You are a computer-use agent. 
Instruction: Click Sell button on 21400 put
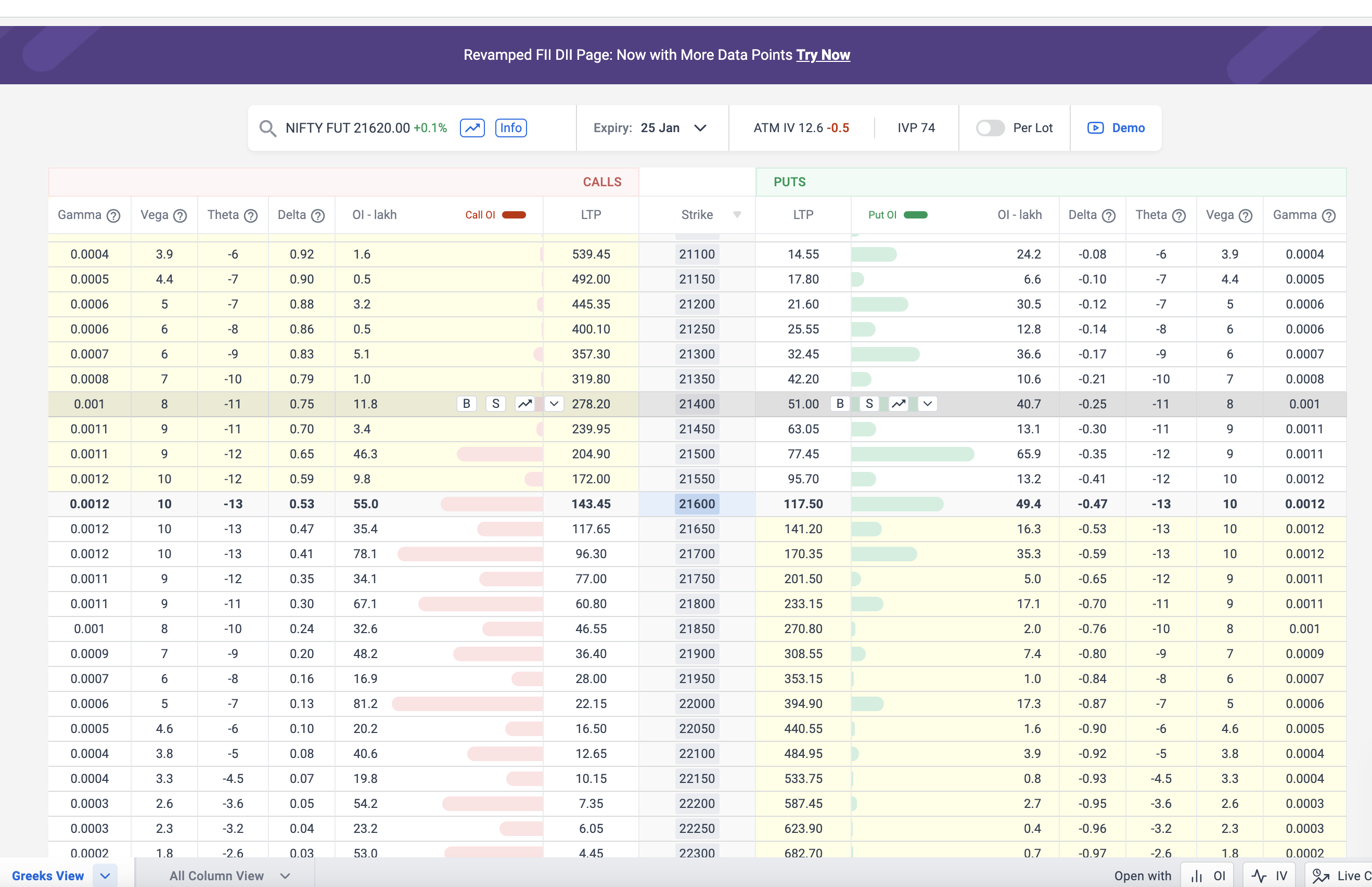tap(869, 404)
